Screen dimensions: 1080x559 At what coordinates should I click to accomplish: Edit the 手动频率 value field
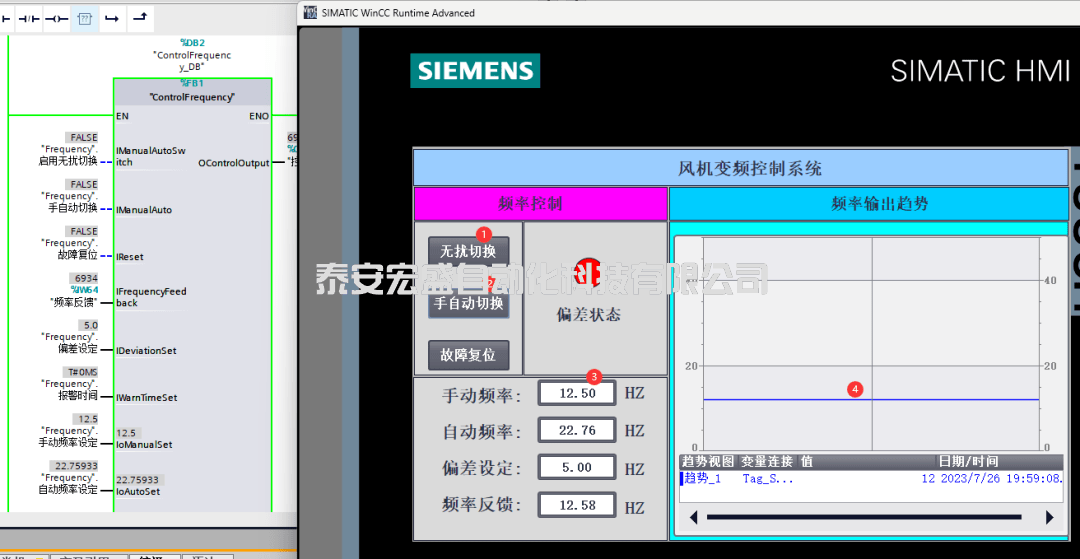577,394
